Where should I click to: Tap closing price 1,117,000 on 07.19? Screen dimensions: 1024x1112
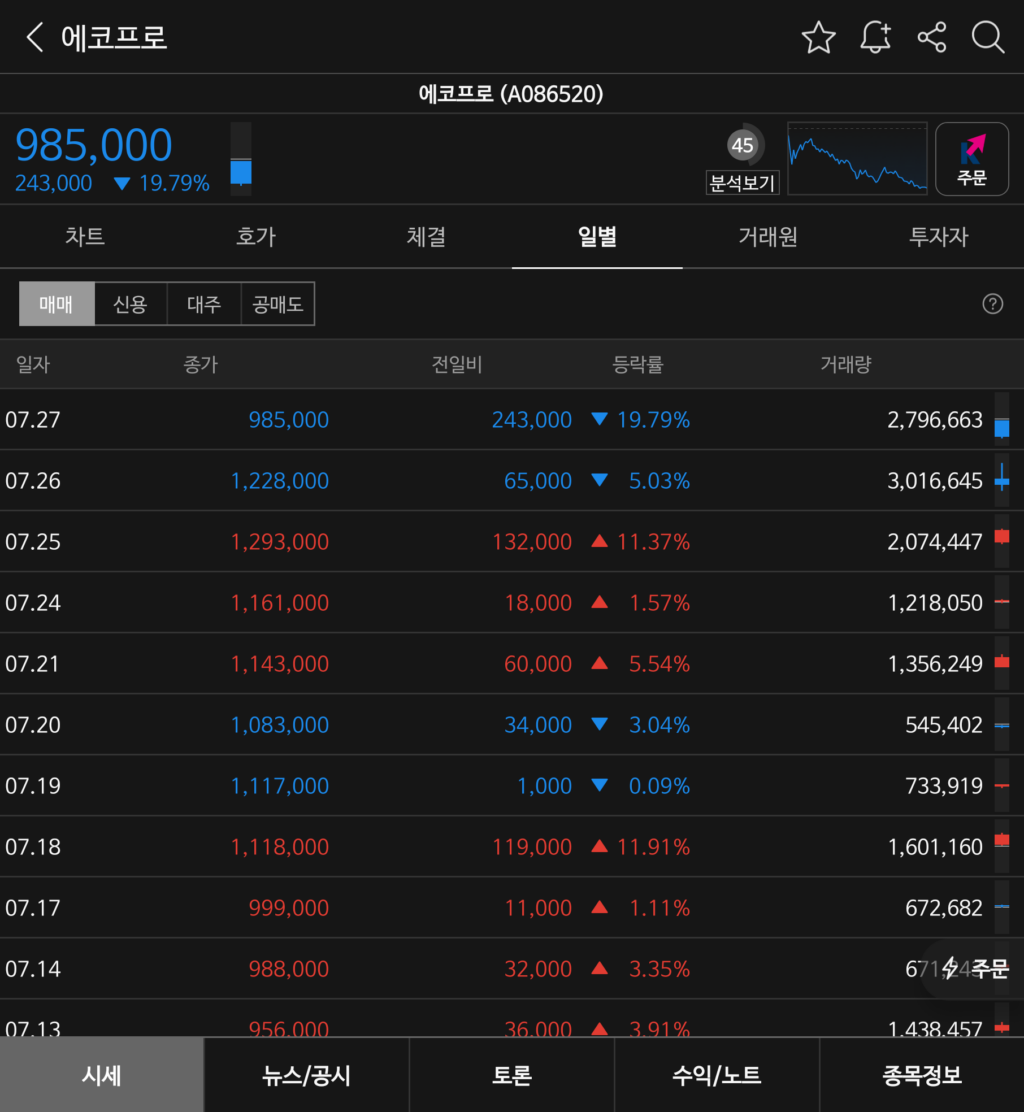pyautogui.click(x=280, y=786)
